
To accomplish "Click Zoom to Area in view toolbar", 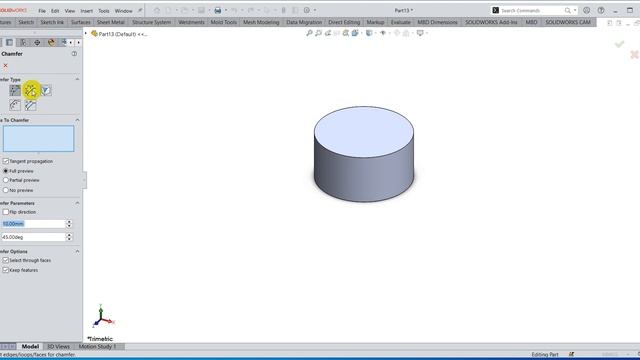I will click(318, 33).
